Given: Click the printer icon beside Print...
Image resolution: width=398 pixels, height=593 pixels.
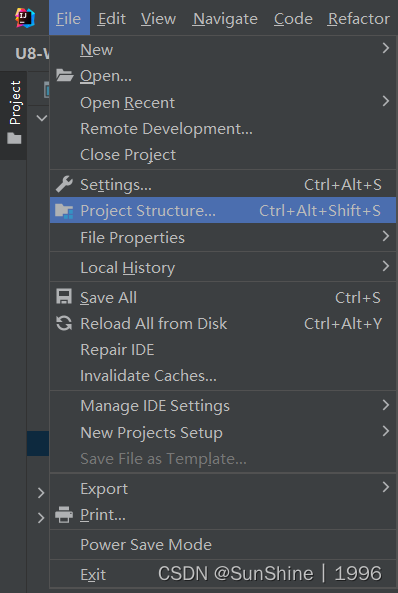Looking at the screenshot, I should (64, 515).
